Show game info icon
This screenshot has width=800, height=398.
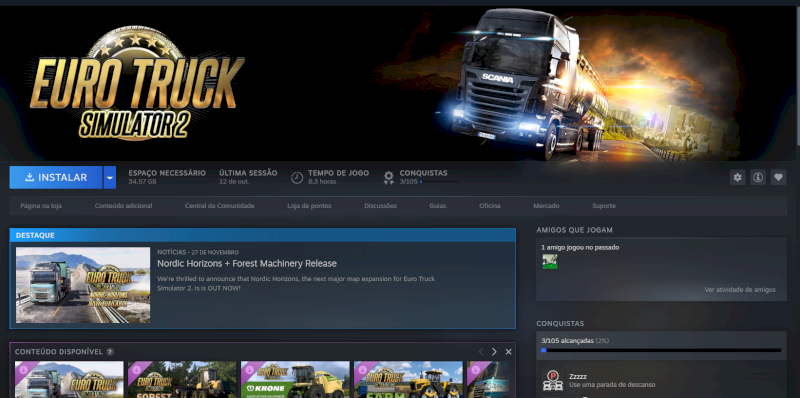click(758, 177)
